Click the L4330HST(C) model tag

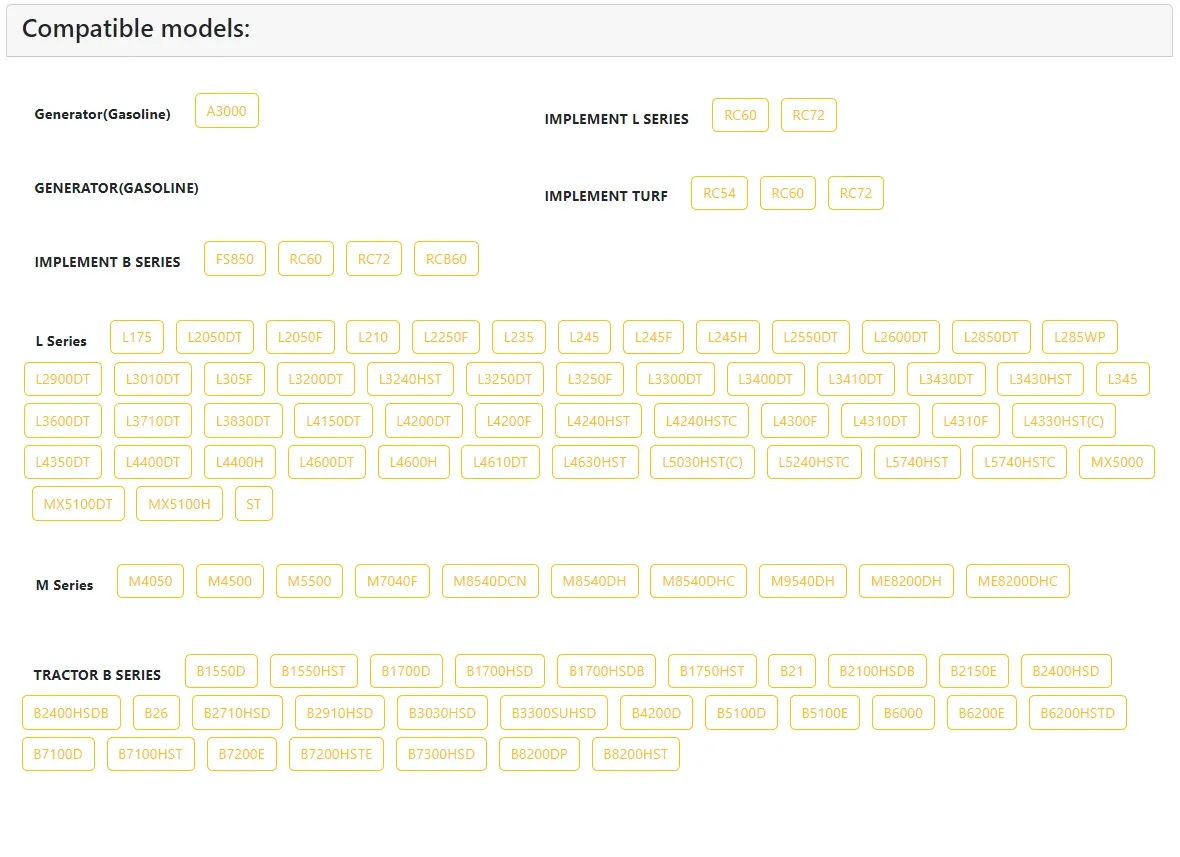tap(1063, 421)
